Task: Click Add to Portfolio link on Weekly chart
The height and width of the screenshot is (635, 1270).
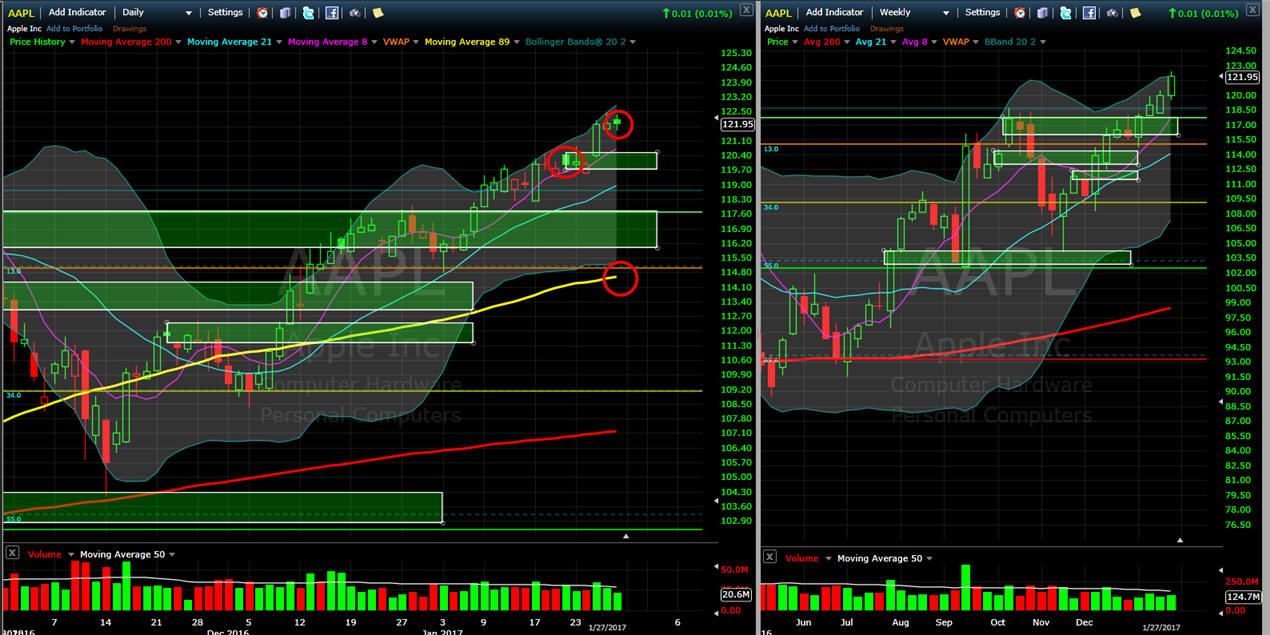Action: click(831, 29)
